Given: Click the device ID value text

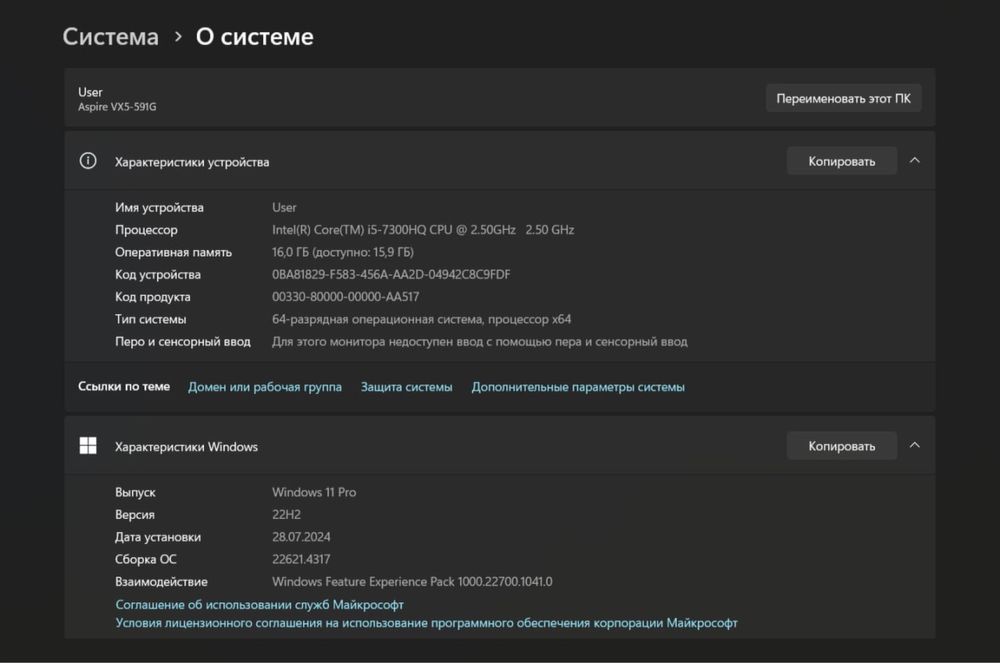Looking at the screenshot, I should pos(391,275).
